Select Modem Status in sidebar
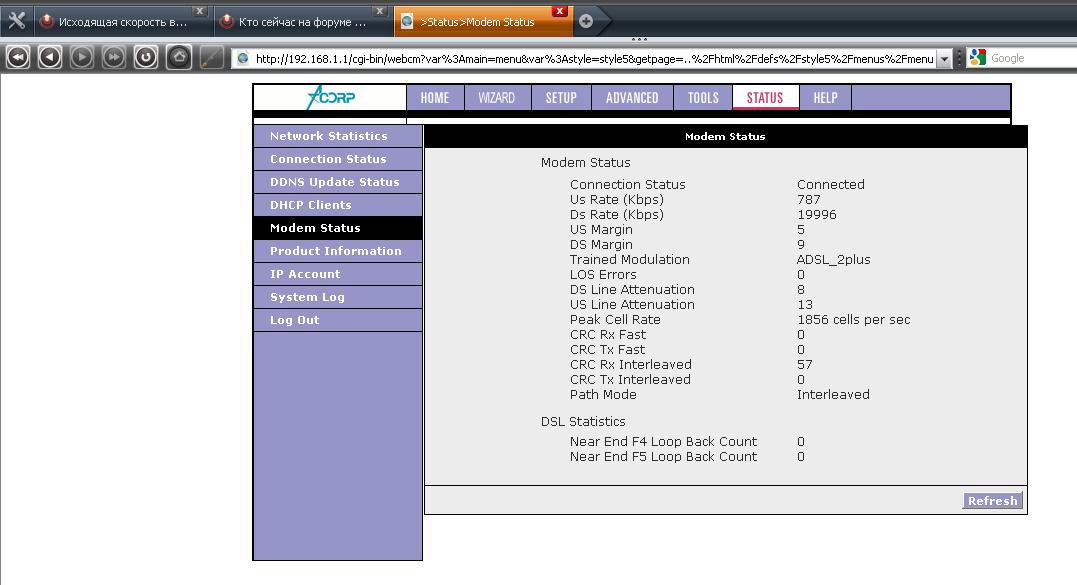Viewport: 1077px width, 585px height. [x=337, y=228]
